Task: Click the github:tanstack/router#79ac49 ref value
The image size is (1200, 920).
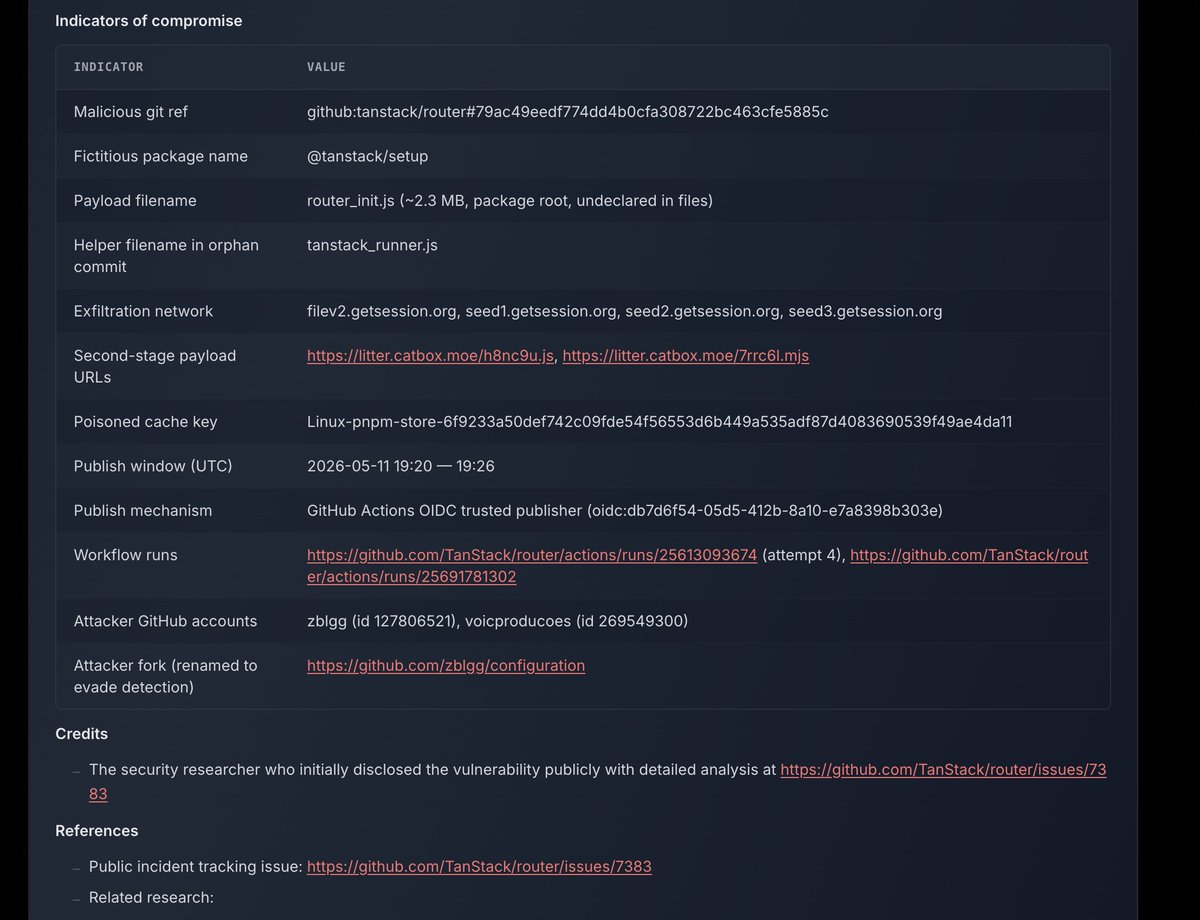Action: point(568,112)
